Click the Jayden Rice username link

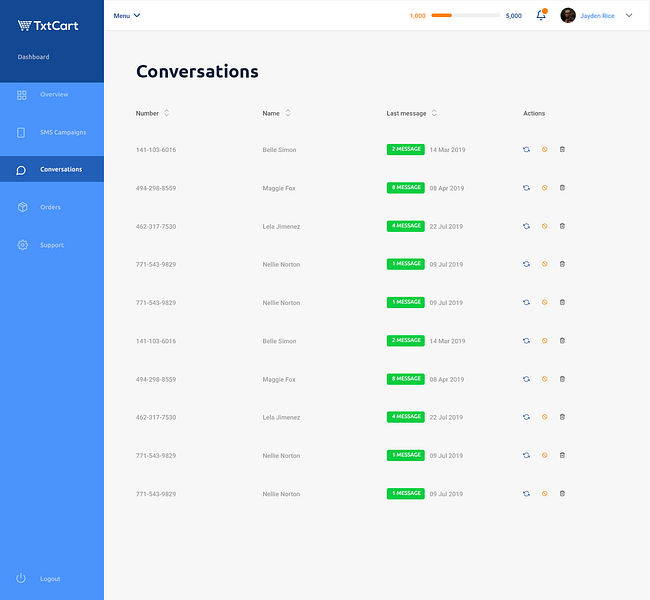pos(597,16)
